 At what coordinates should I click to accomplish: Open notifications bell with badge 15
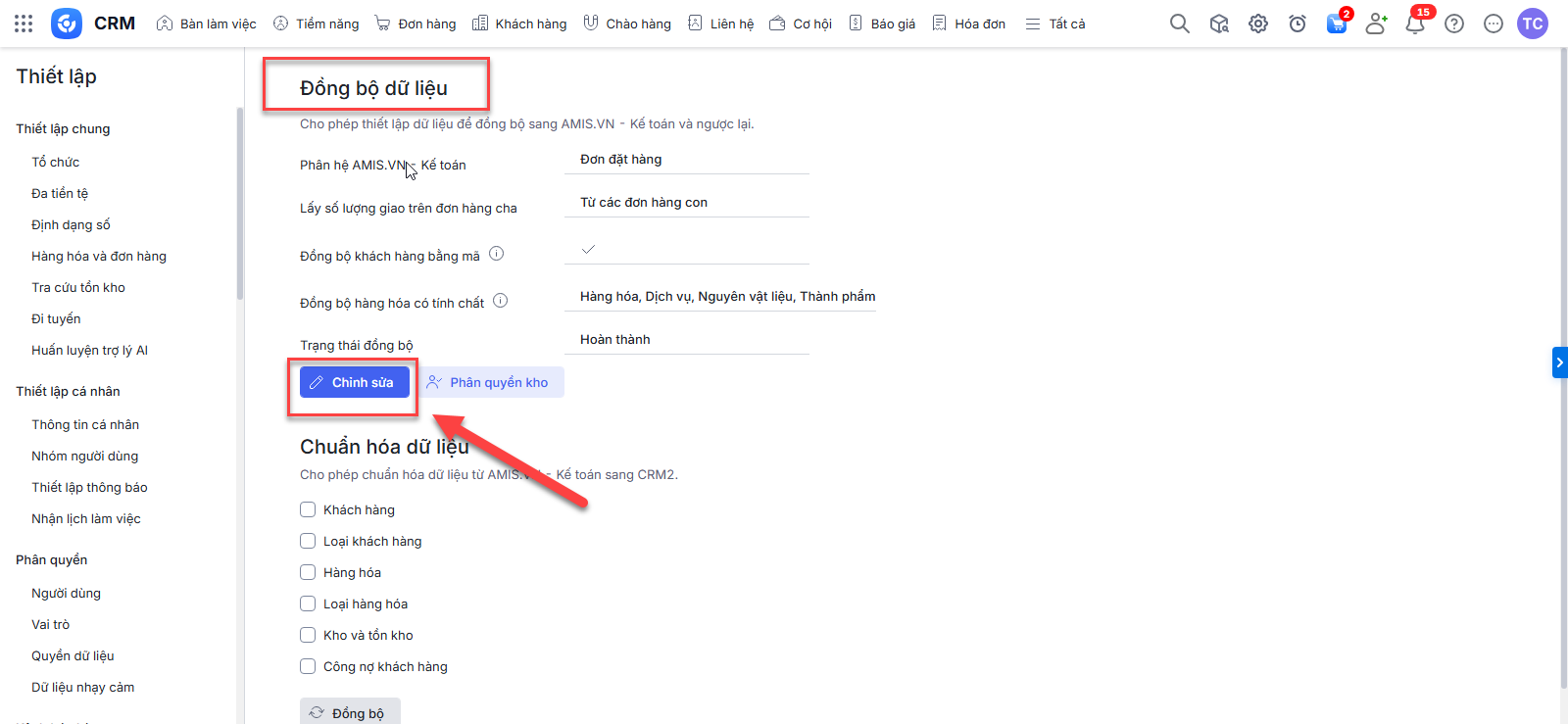click(1414, 24)
